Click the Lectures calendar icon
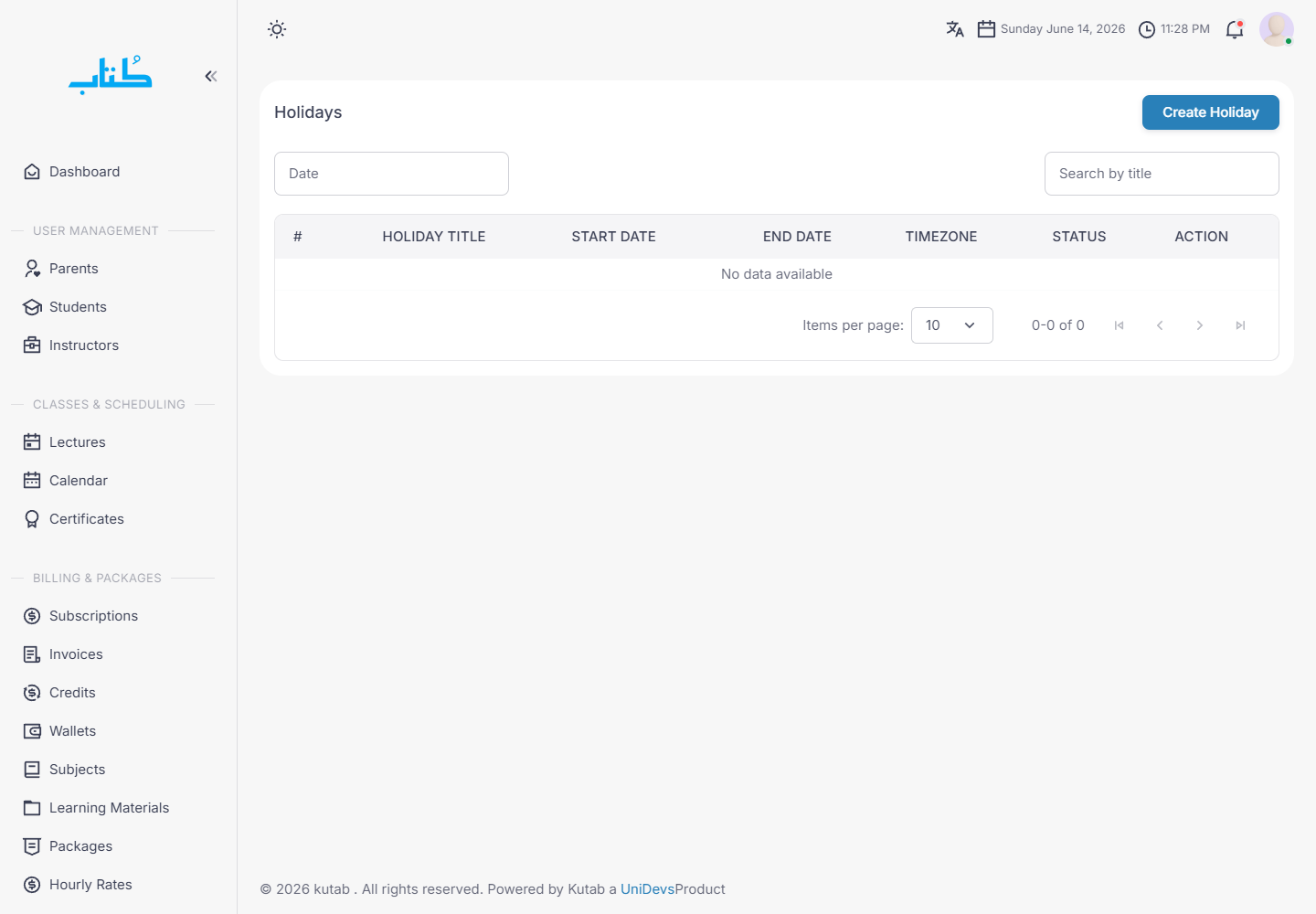Screen dimensions: 1316x914 [x=32, y=442]
